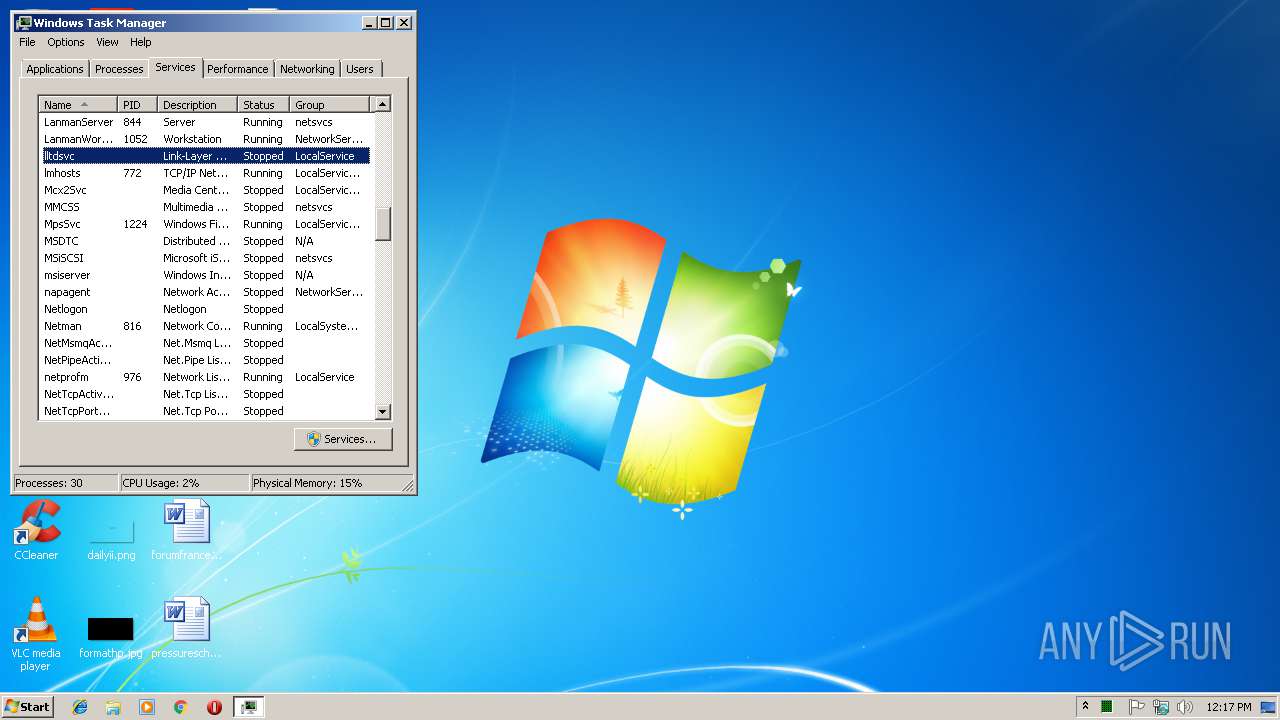Click green CPU meter tray icon
1280x720 pixels.
pyautogui.click(x=1107, y=707)
